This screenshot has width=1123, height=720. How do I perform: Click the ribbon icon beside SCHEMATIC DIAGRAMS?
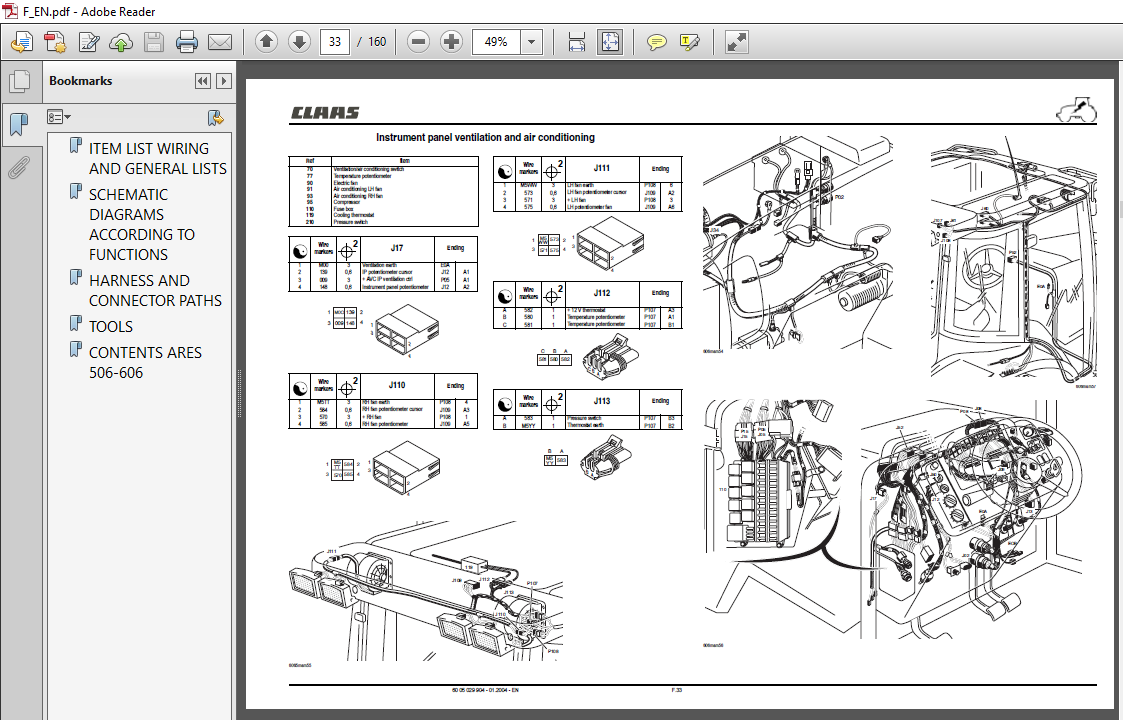(76, 192)
